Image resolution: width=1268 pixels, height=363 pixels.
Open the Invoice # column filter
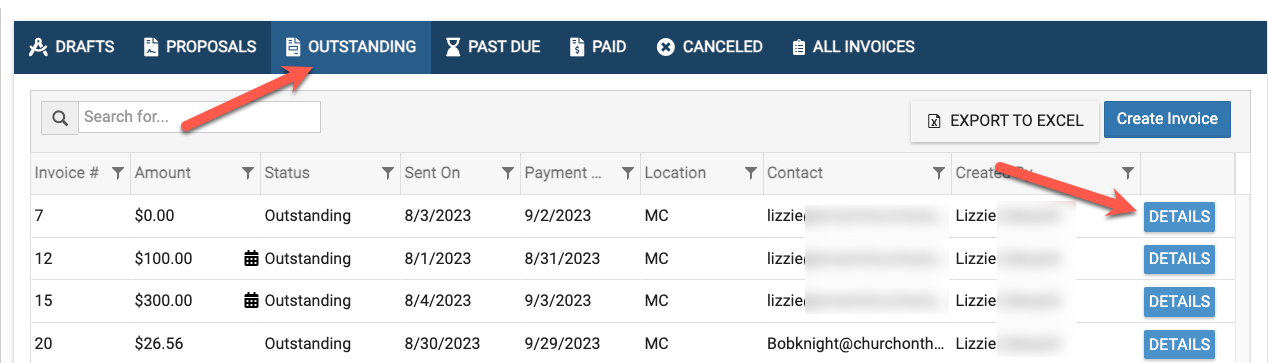118,173
